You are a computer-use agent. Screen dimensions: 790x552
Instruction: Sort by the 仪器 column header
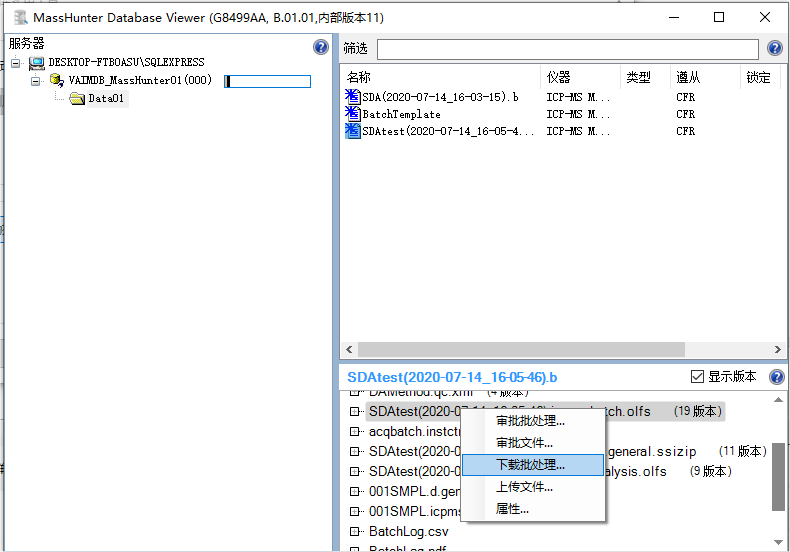[x=580, y=77]
